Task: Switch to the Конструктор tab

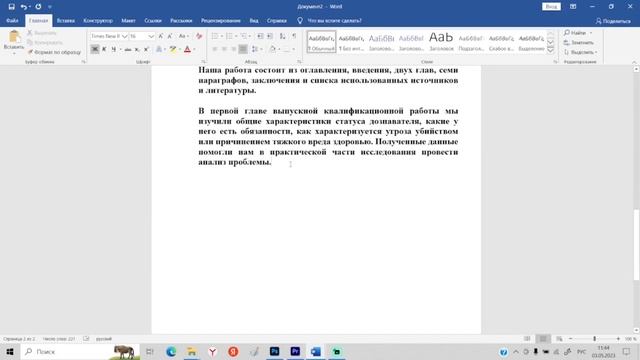Action: pyautogui.click(x=98, y=20)
